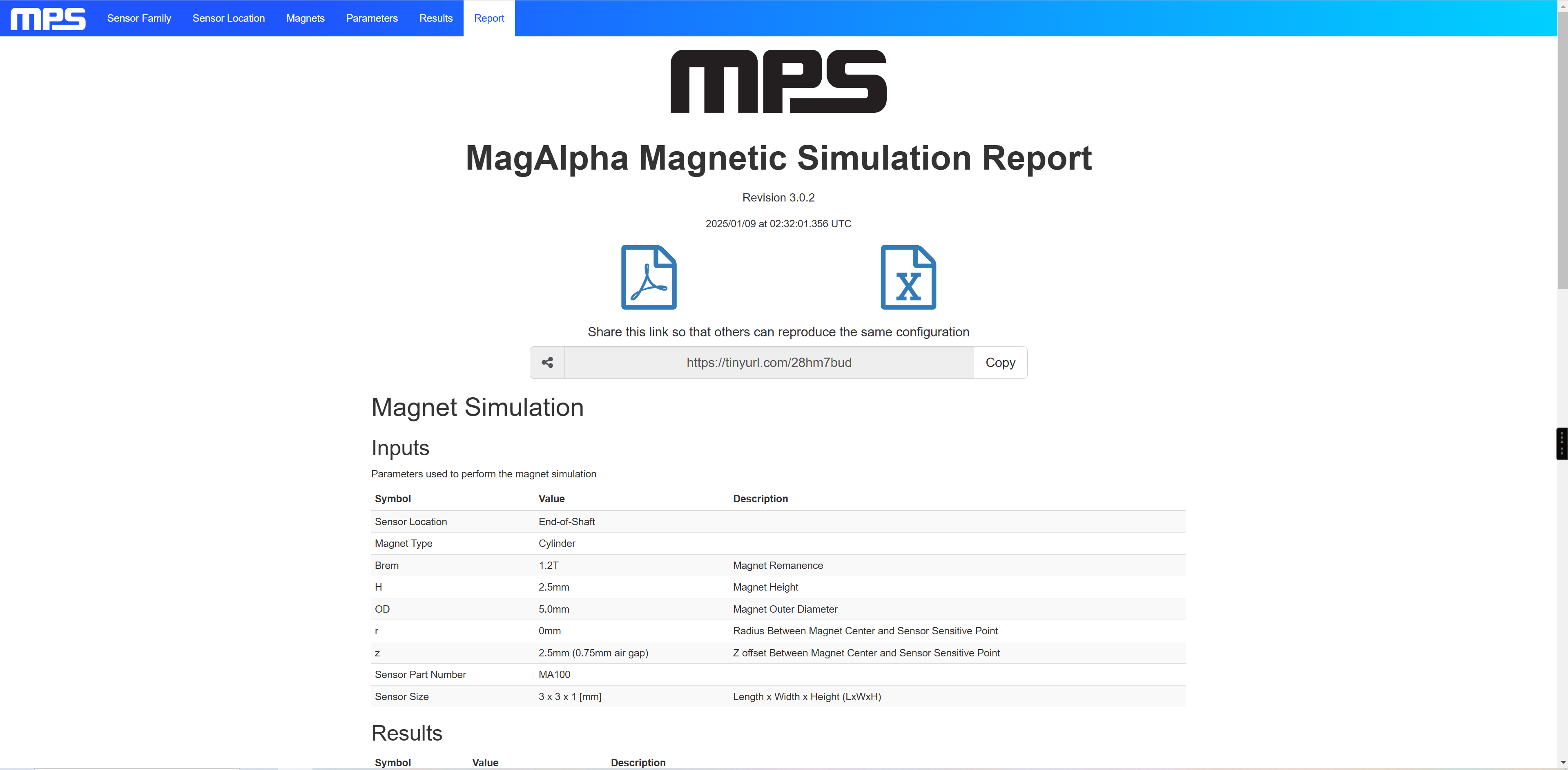Copy the share link
Image resolution: width=1568 pixels, height=770 pixels.
[x=1000, y=363]
